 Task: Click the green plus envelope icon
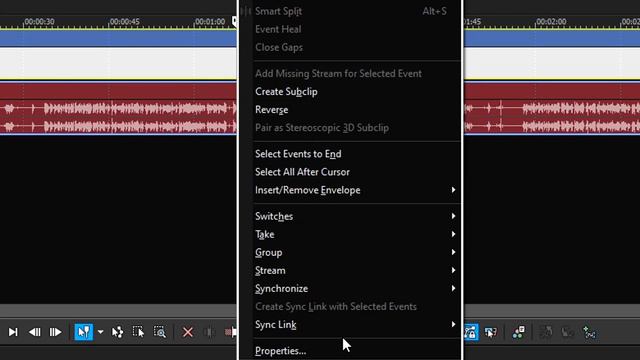point(589,332)
